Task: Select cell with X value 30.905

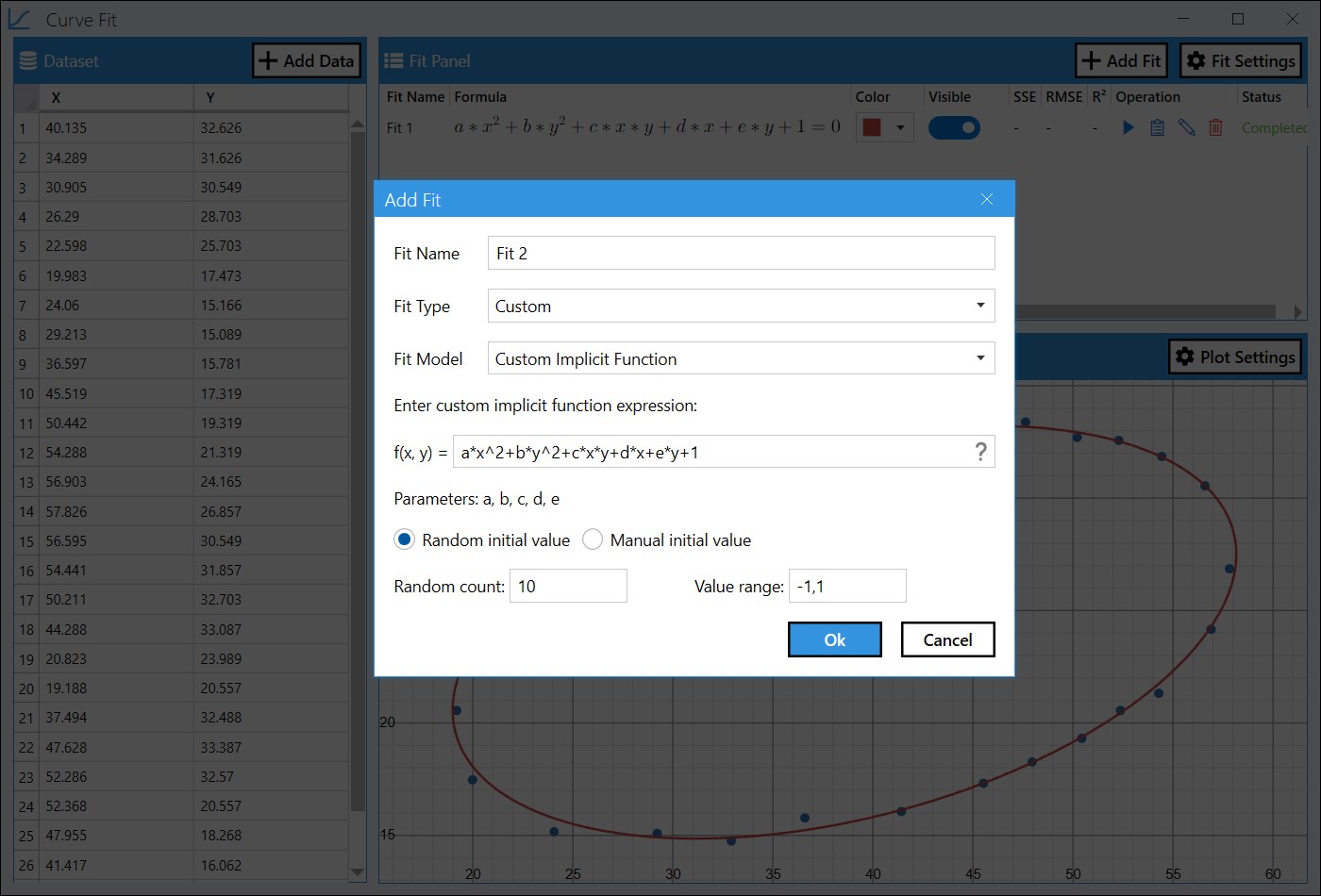Action: 116,187
